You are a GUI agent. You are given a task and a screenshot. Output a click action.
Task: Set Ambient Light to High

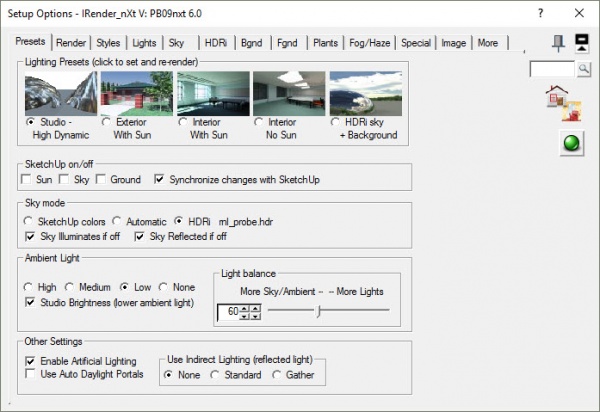[28, 285]
